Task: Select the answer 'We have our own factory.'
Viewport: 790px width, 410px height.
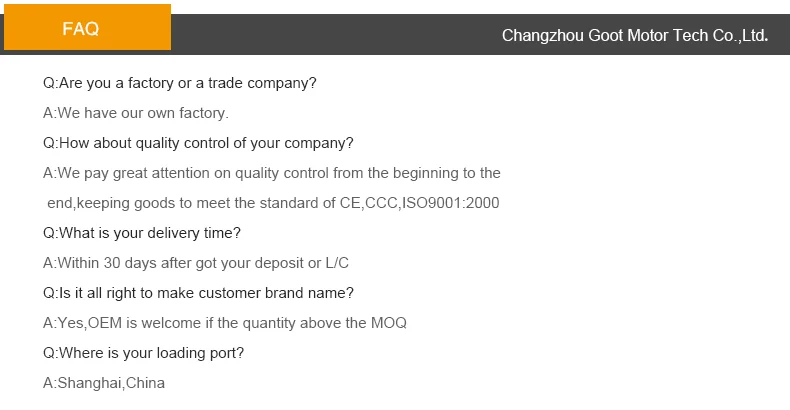Action: pyautogui.click(x=136, y=113)
